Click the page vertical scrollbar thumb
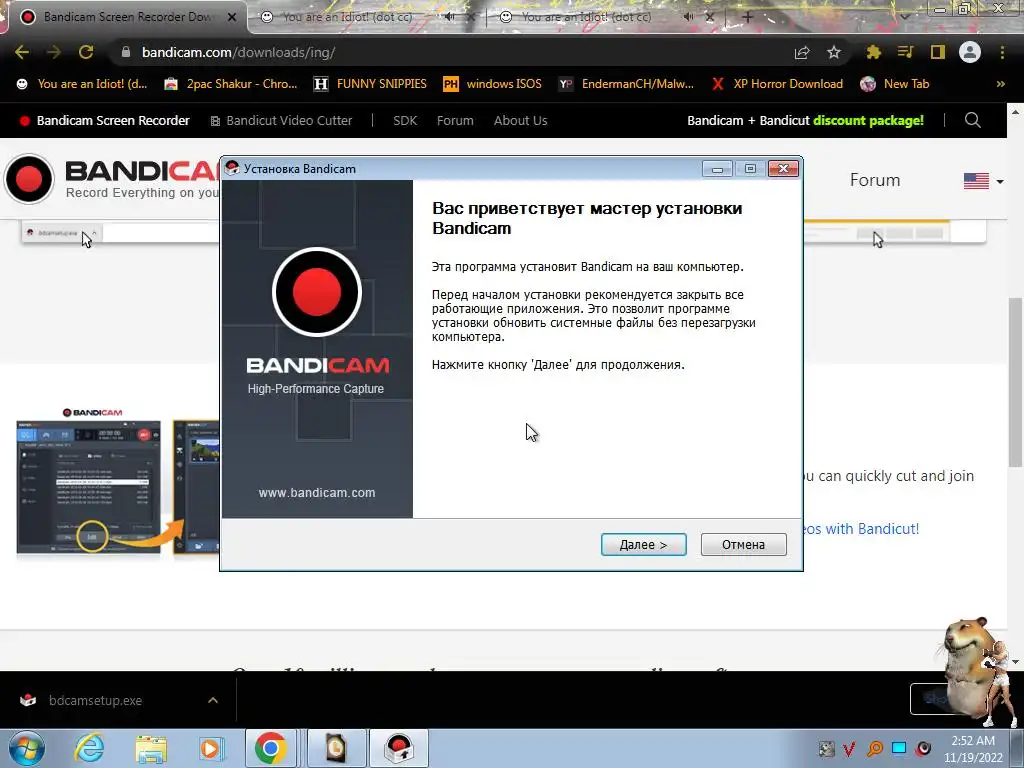1024x768 pixels. 1015,381
